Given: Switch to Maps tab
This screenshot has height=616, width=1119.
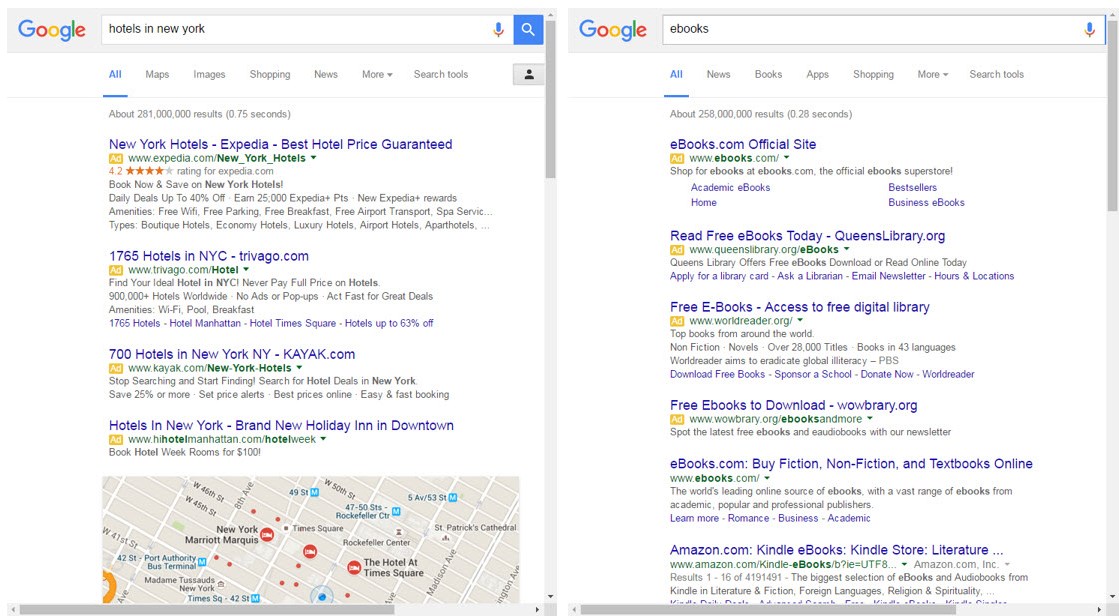Looking at the screenshot, I should [x=157, y=74].
